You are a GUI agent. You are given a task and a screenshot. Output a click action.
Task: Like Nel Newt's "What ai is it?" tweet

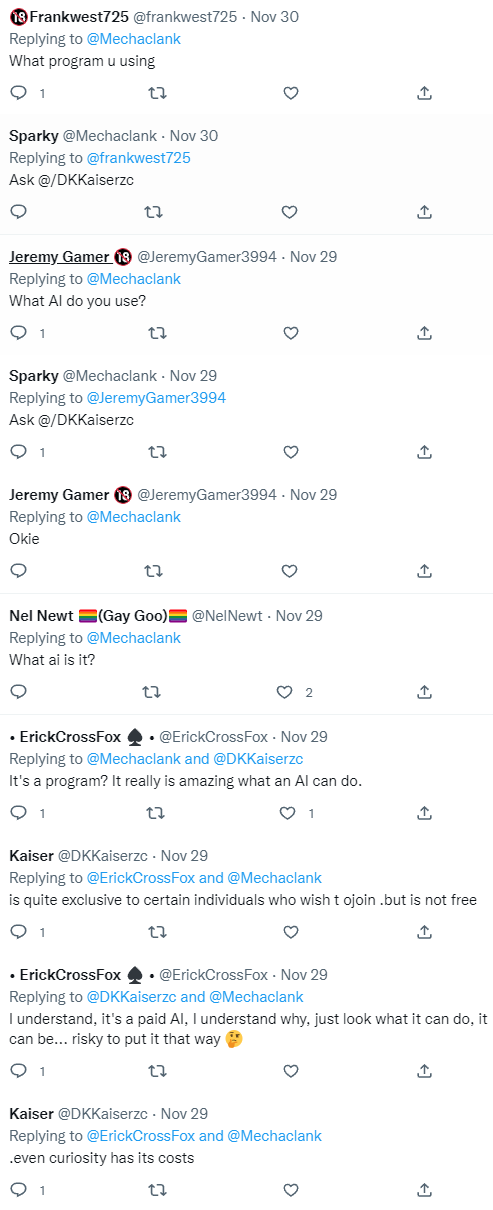285,692
